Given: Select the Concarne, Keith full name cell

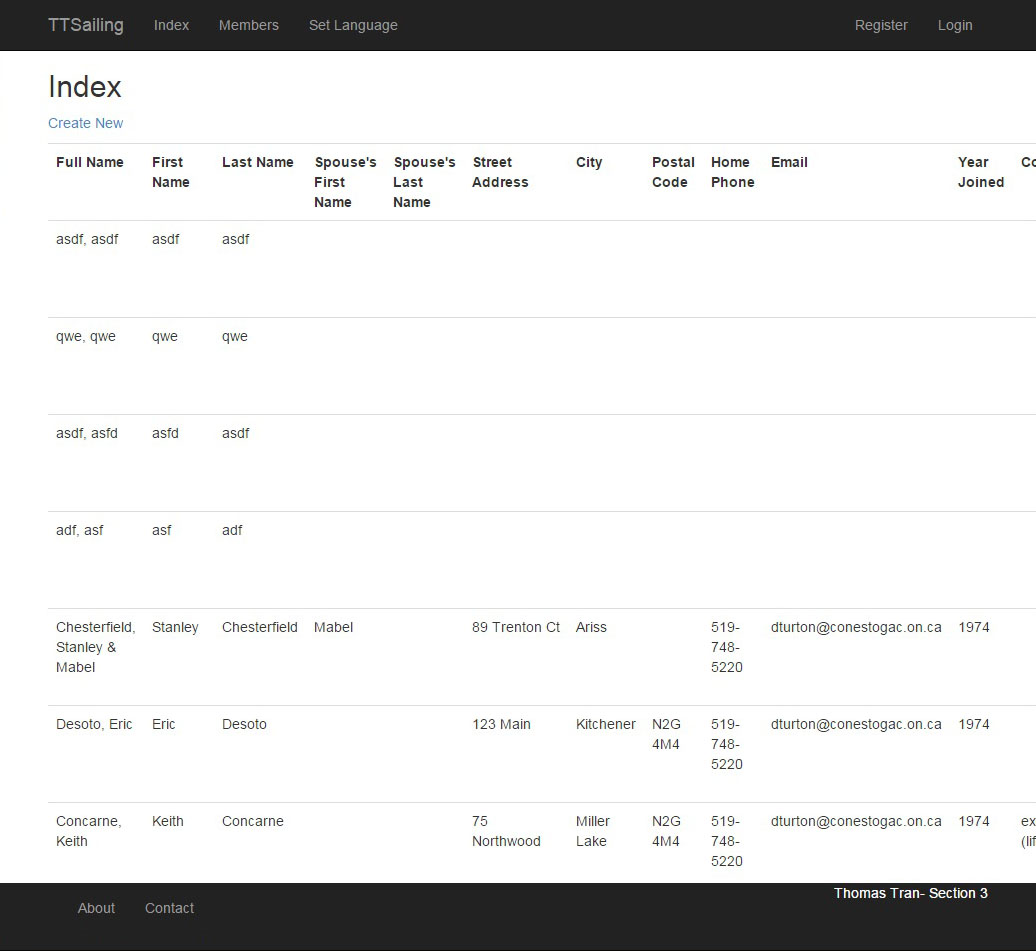Looking at the screenshot, I should [x=88, y=831].
